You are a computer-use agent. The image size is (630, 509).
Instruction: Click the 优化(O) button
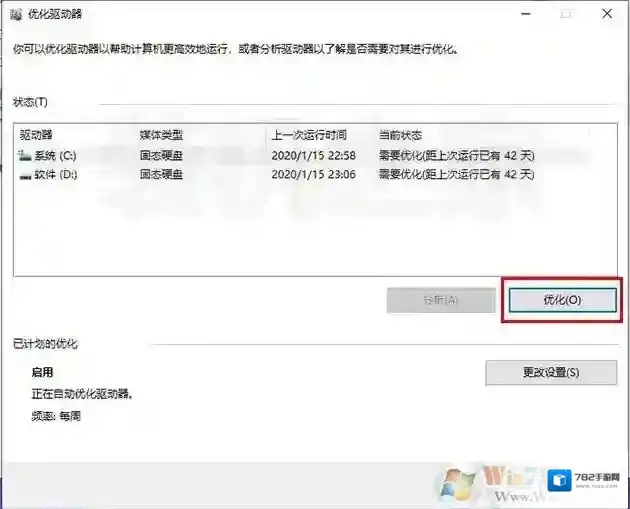pos(562,300)
